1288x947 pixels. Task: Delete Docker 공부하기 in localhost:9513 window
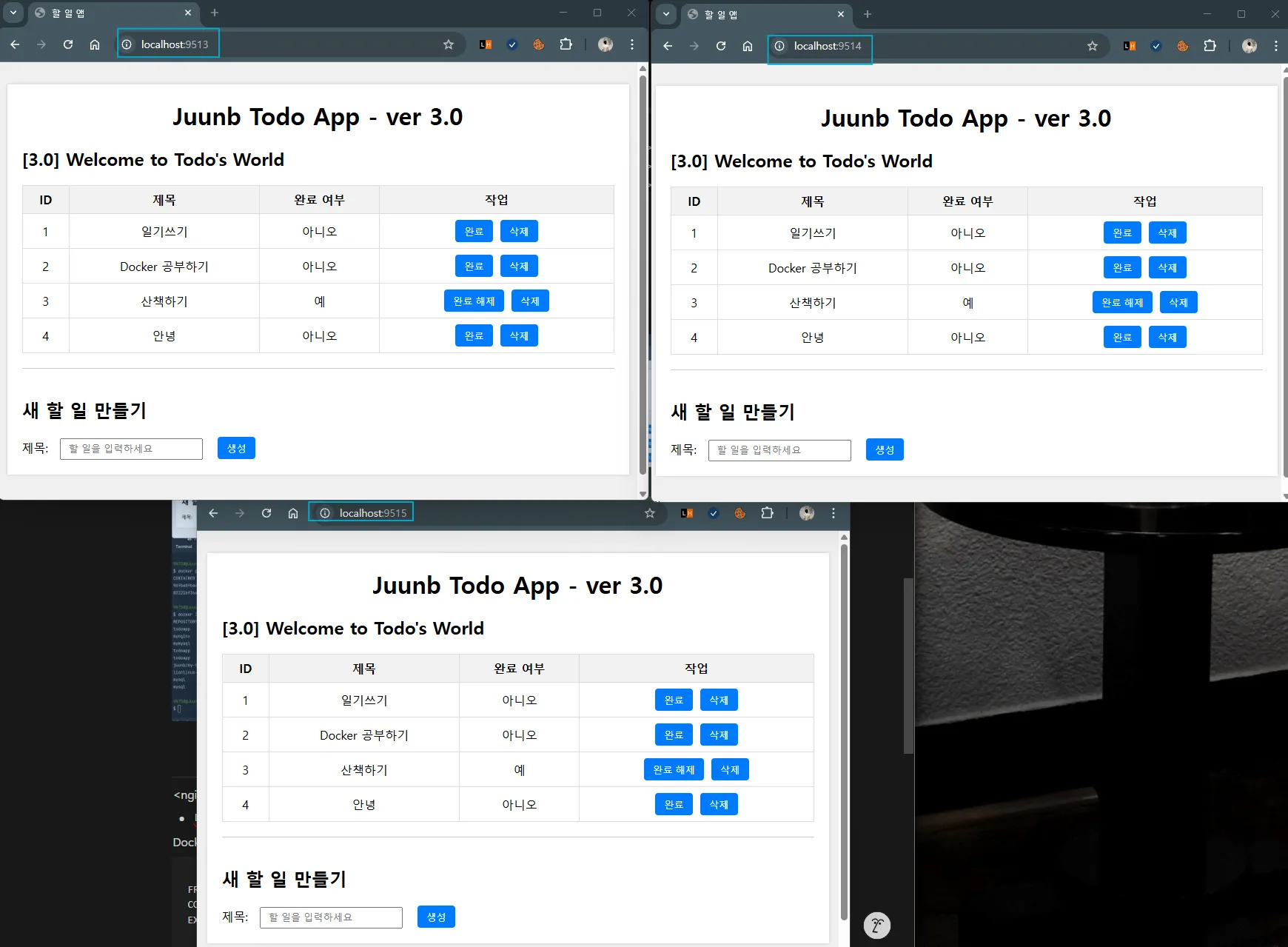(x=519, y=266)
